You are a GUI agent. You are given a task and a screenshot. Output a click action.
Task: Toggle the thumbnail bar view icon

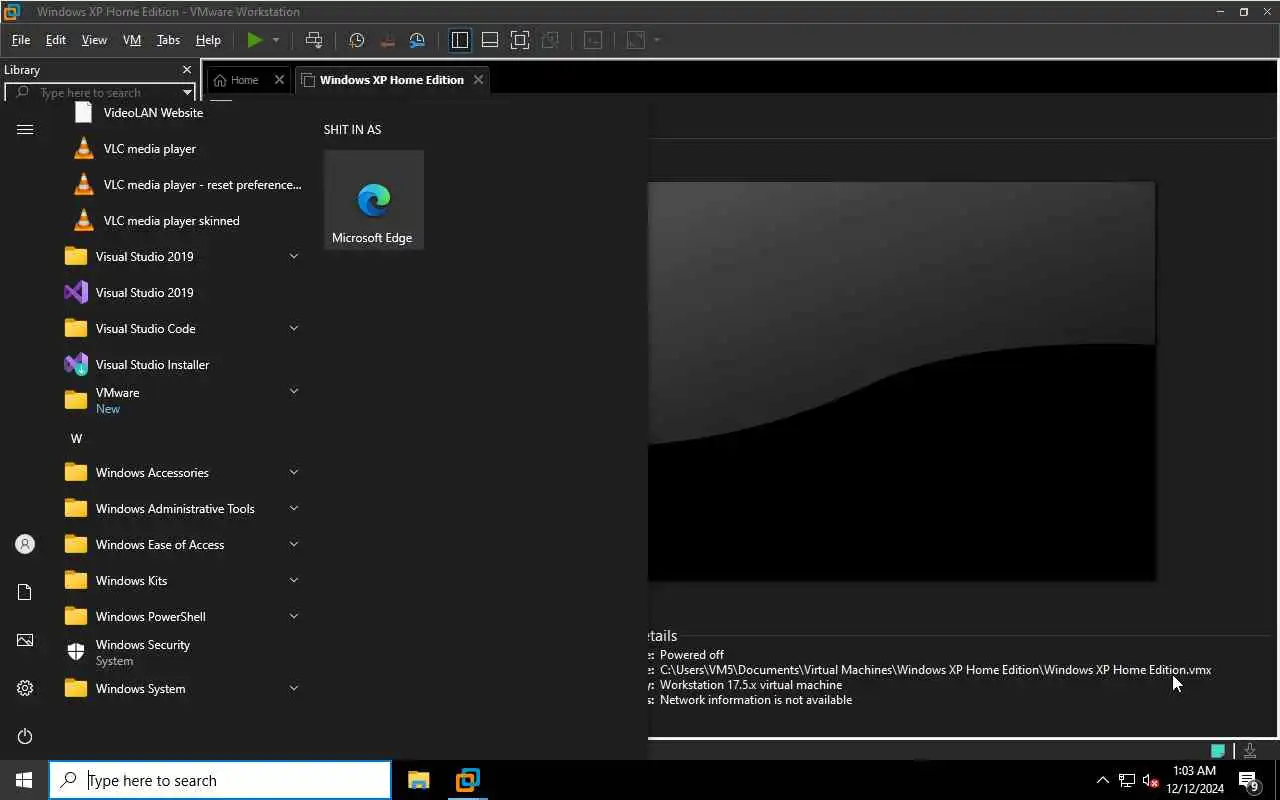point(490,40)
